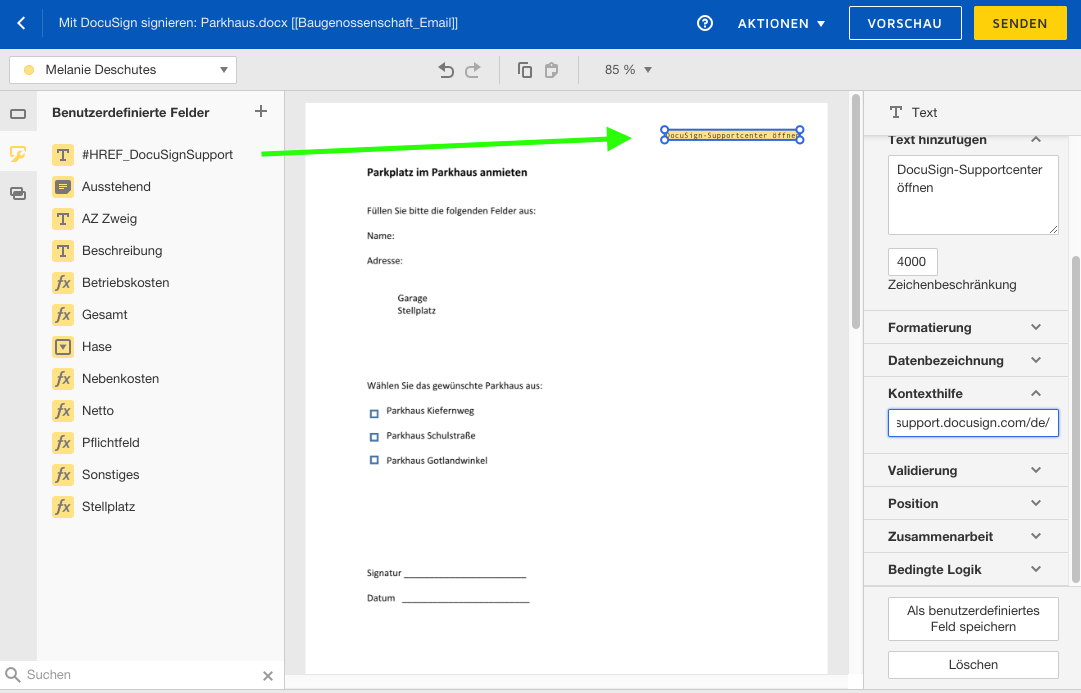Click the Löschen button

tap(971, 664)
